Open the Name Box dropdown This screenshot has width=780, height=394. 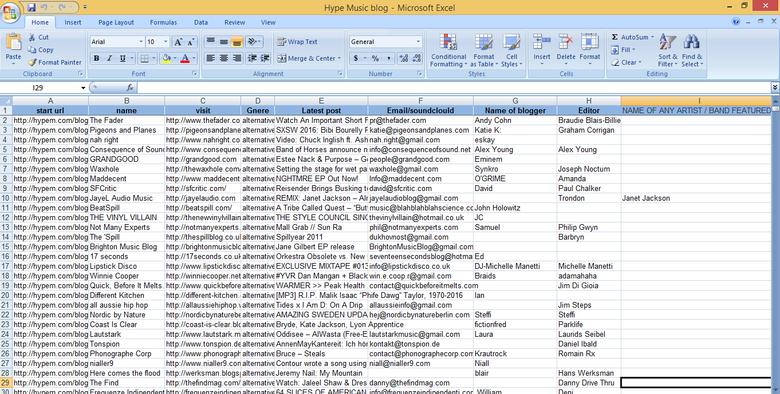pyautogui.click(x=83, y=88)
